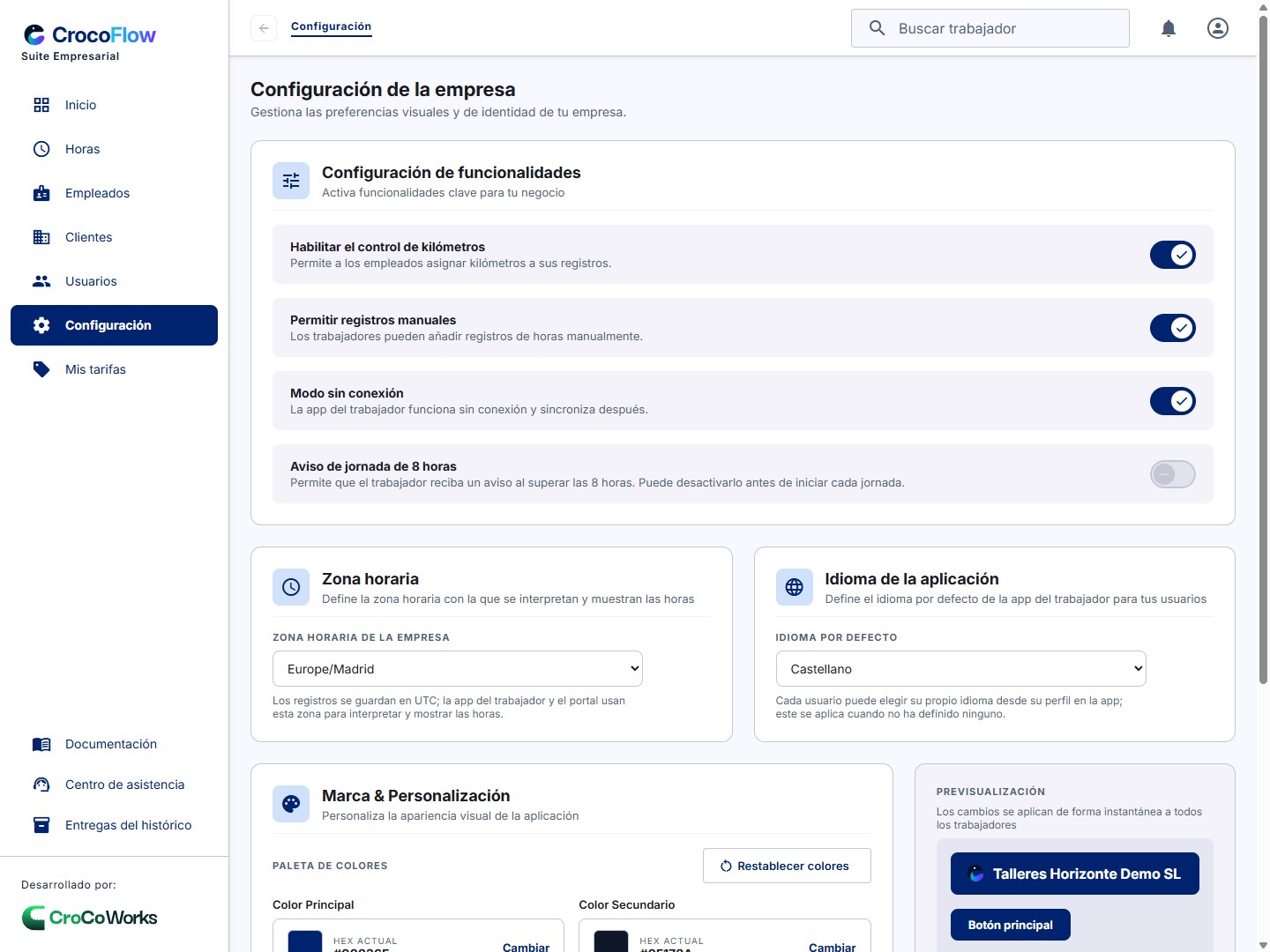This screenshot has height=952, width=1270.
Task: Click the Configuración de funcionalidades sliders icon
Action: point(291,181)
